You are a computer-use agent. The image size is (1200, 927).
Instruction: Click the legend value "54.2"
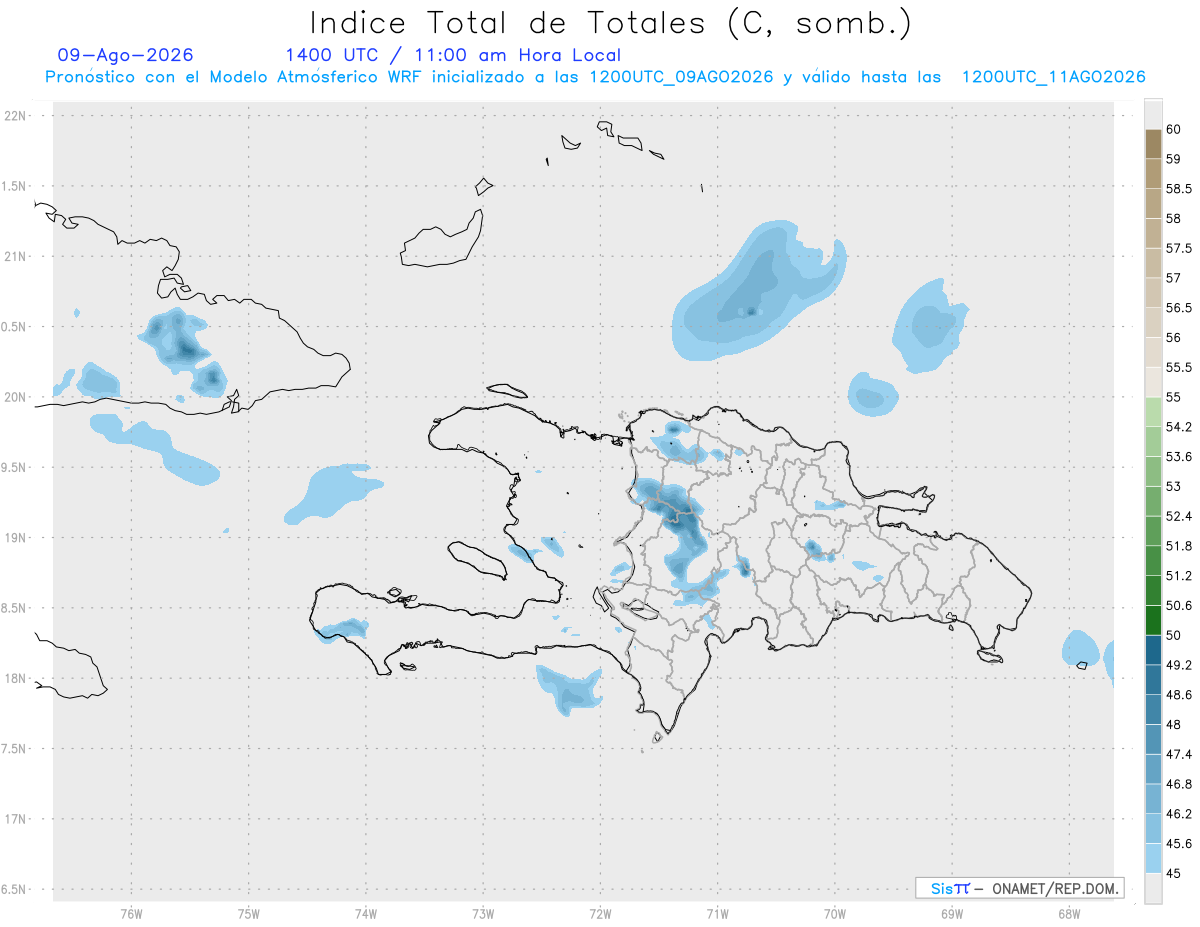click(1178, 427)
